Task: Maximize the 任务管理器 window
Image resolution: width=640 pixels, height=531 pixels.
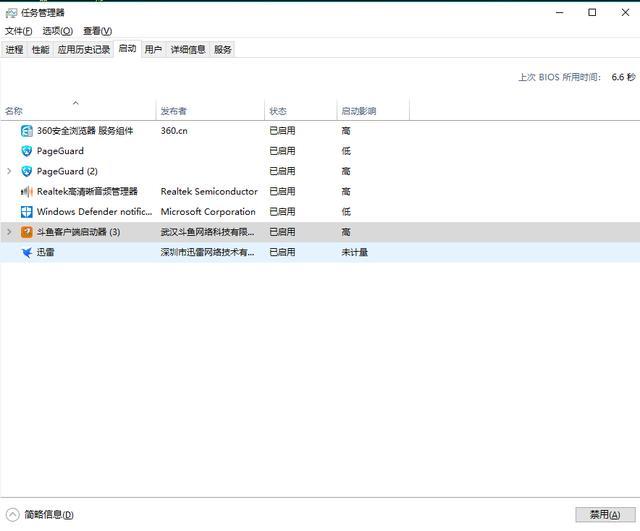Action: (592, 13)
